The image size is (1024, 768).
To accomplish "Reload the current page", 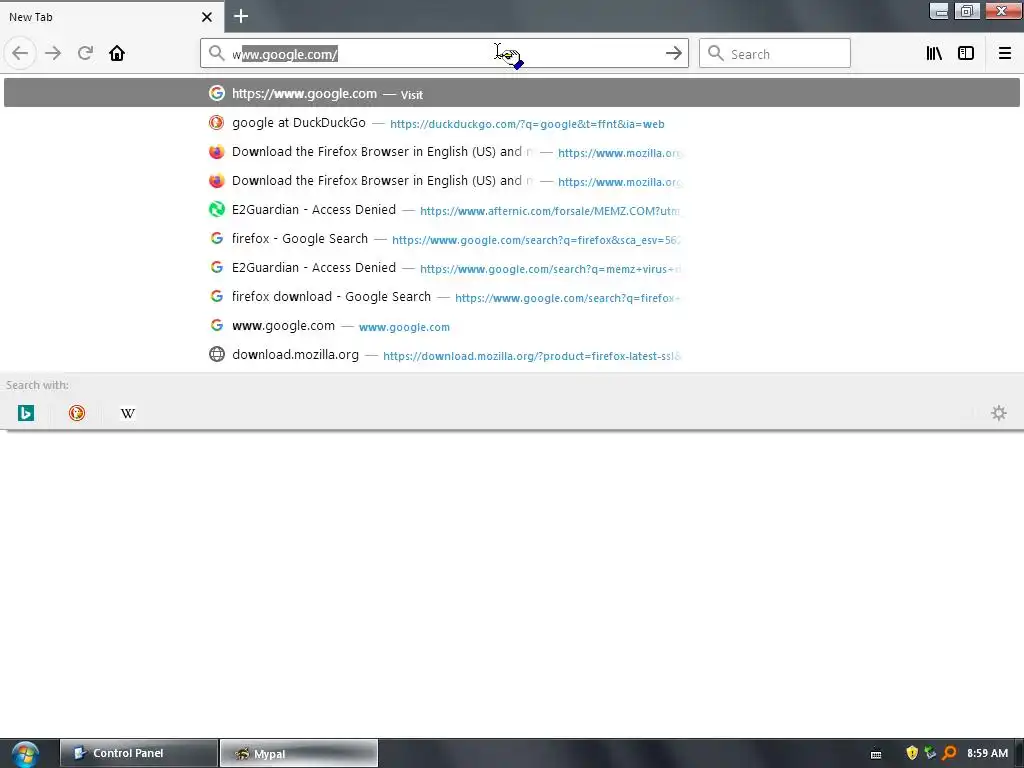I will pyautogui.click(x=85, y=53).
